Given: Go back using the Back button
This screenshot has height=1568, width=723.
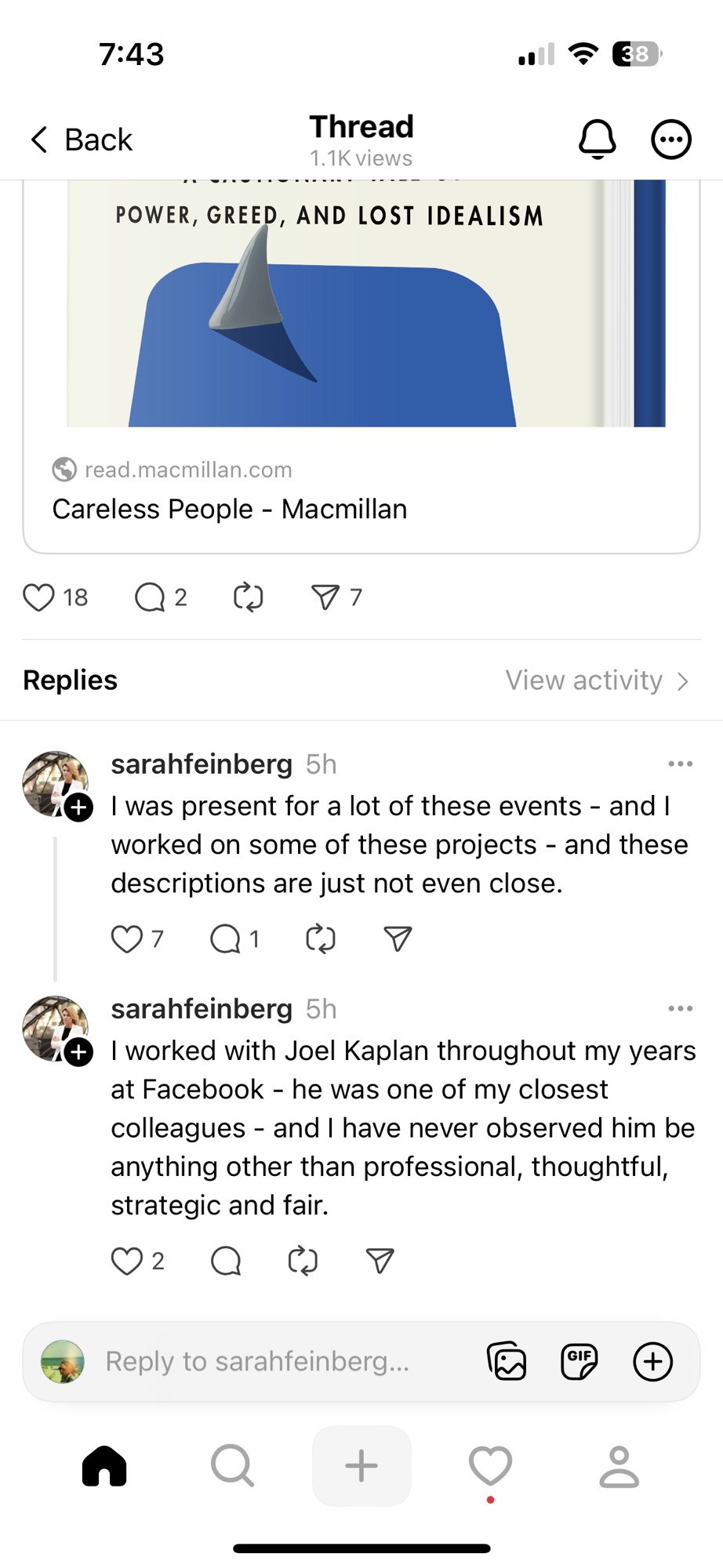Looking at the screenshot, I should coord(81,140).
